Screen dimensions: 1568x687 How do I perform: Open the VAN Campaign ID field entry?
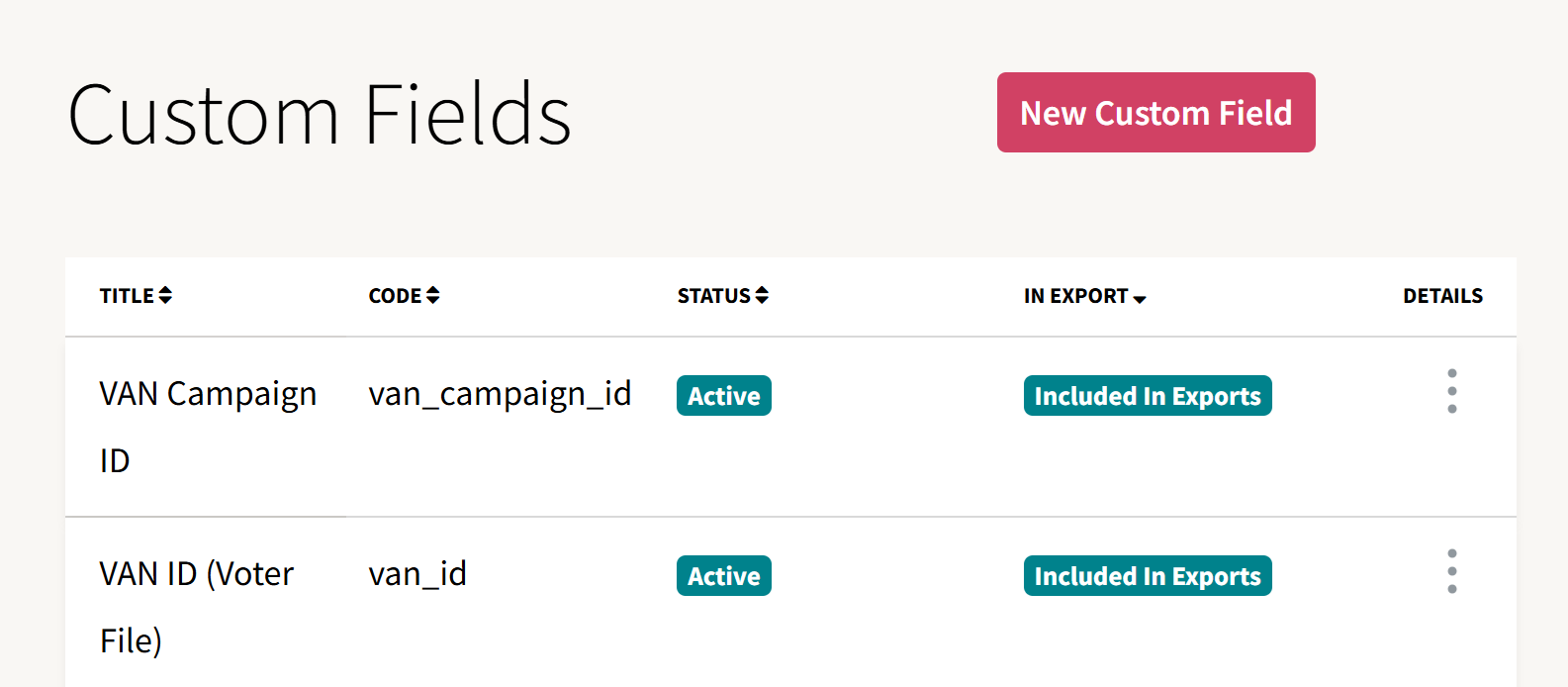click(x=208, y=393)
